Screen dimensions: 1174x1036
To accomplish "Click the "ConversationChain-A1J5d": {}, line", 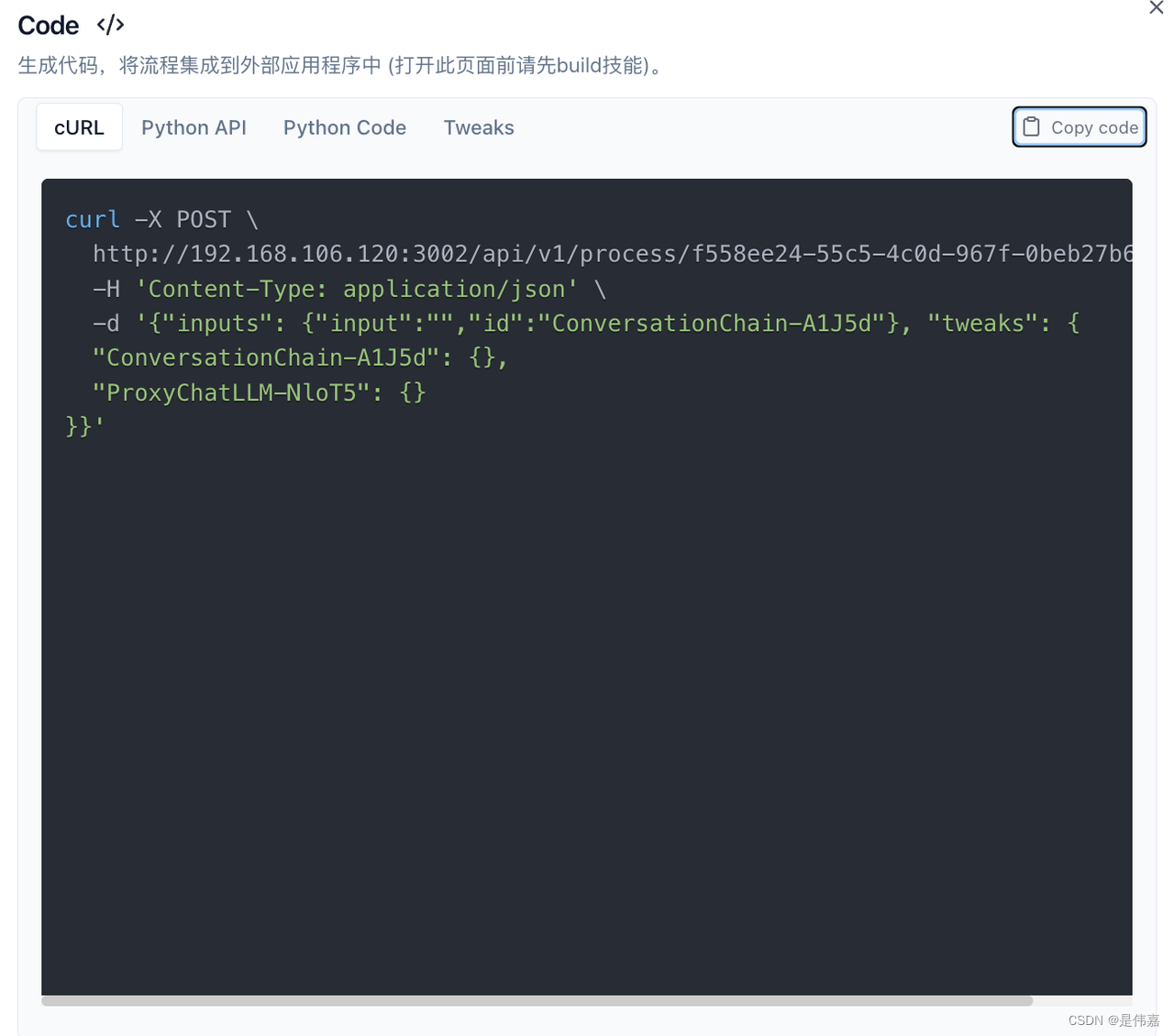I will pyautogui.click(x=300, y=358).
